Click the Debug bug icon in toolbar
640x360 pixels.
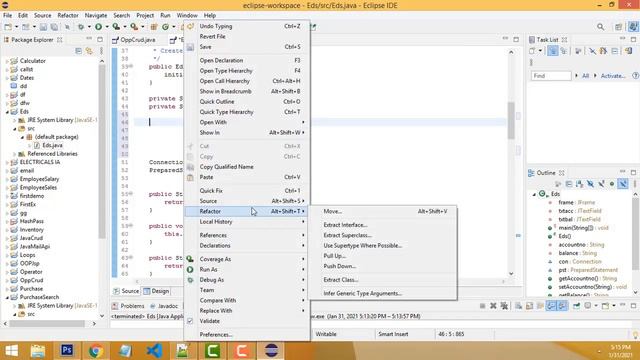(x=81, y=27)
